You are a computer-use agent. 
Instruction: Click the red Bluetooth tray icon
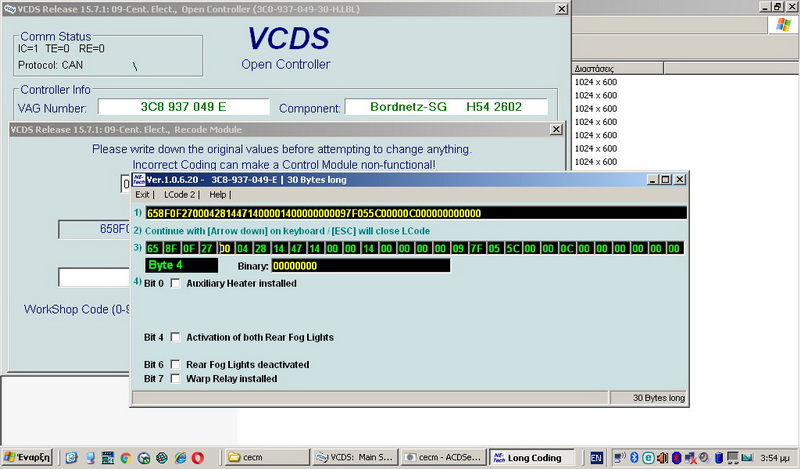(677, 458)
